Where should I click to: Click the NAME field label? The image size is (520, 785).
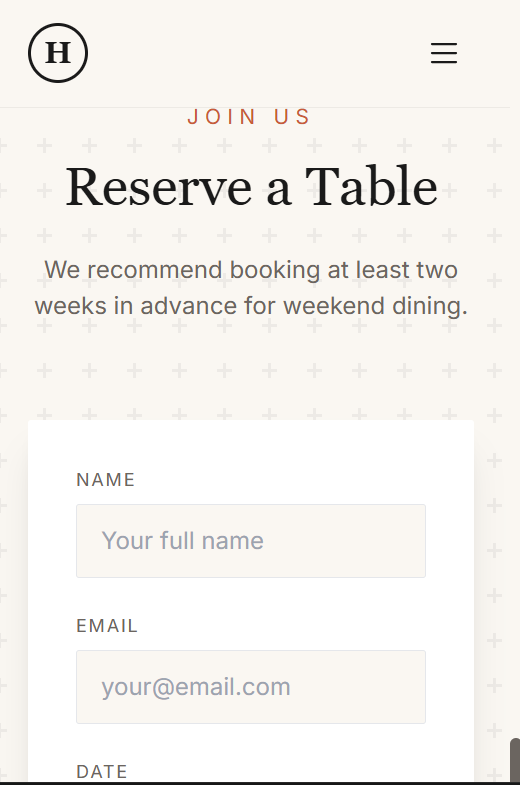(x=106, y=480)
